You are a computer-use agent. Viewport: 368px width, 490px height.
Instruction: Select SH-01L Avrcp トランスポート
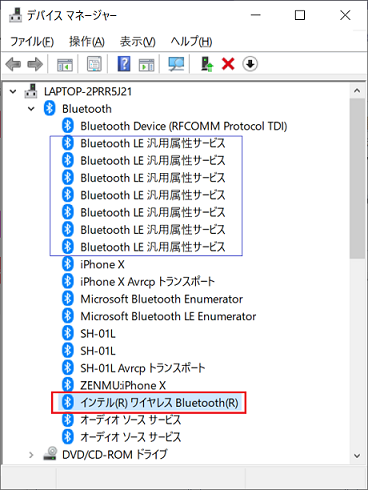tap(143, 368)
